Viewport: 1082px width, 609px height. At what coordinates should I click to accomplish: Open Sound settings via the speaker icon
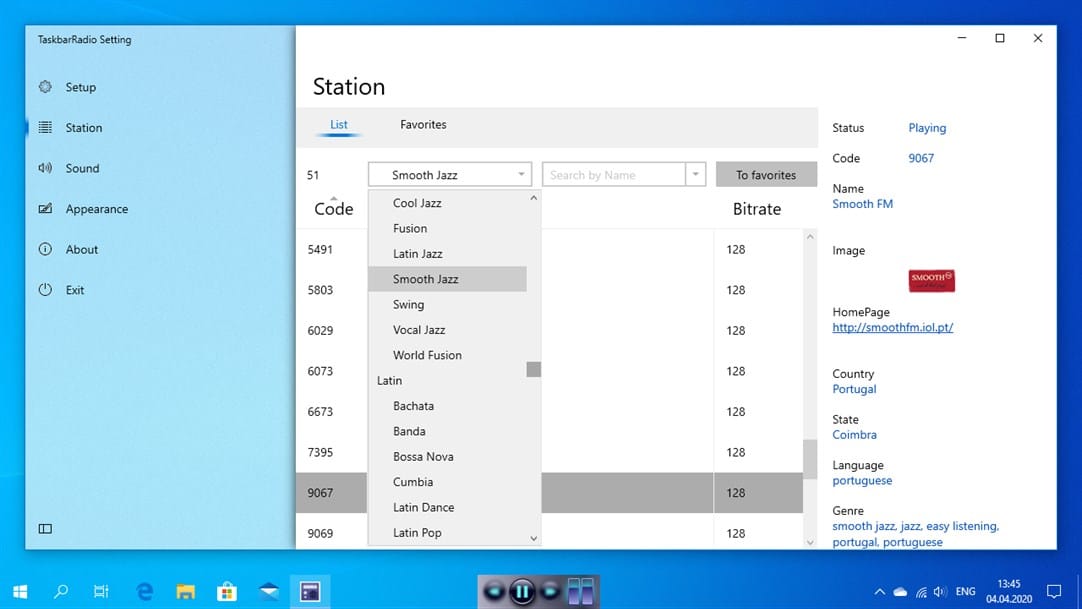[x=44, y=168]
